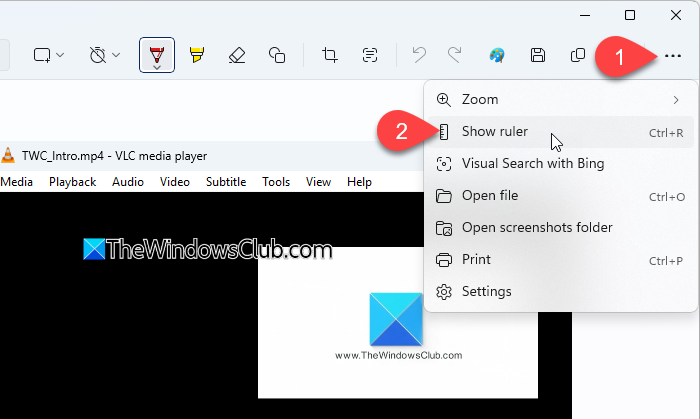Redo the last annotation

click(454, 55)
